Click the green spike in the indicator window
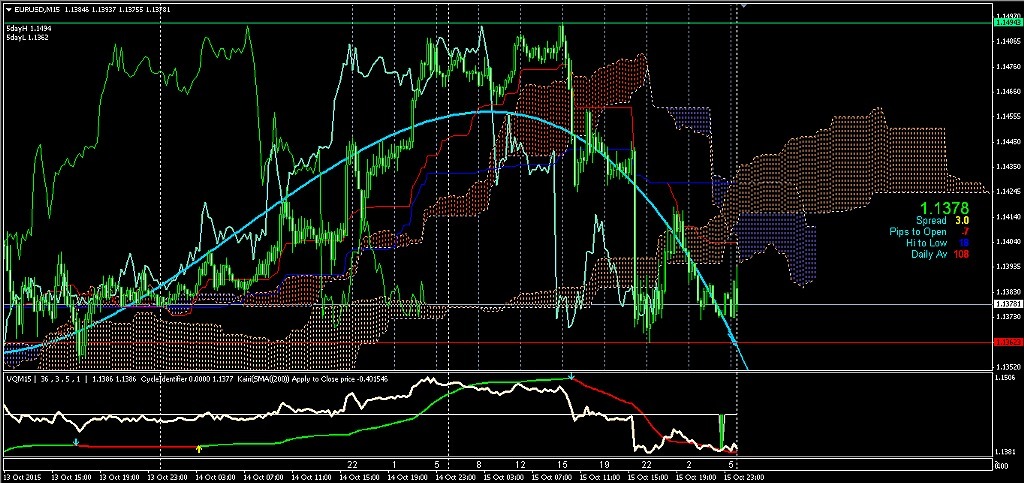This screenshot has width=1024, height=483. 722,431
